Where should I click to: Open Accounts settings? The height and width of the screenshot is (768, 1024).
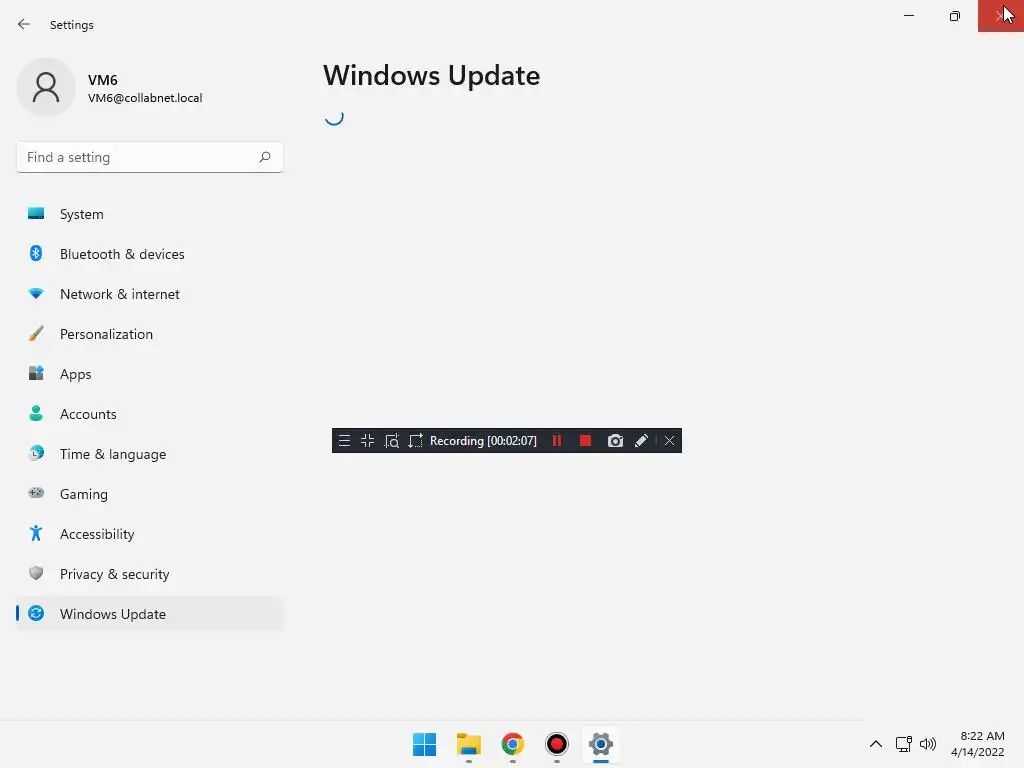(150, 414)
